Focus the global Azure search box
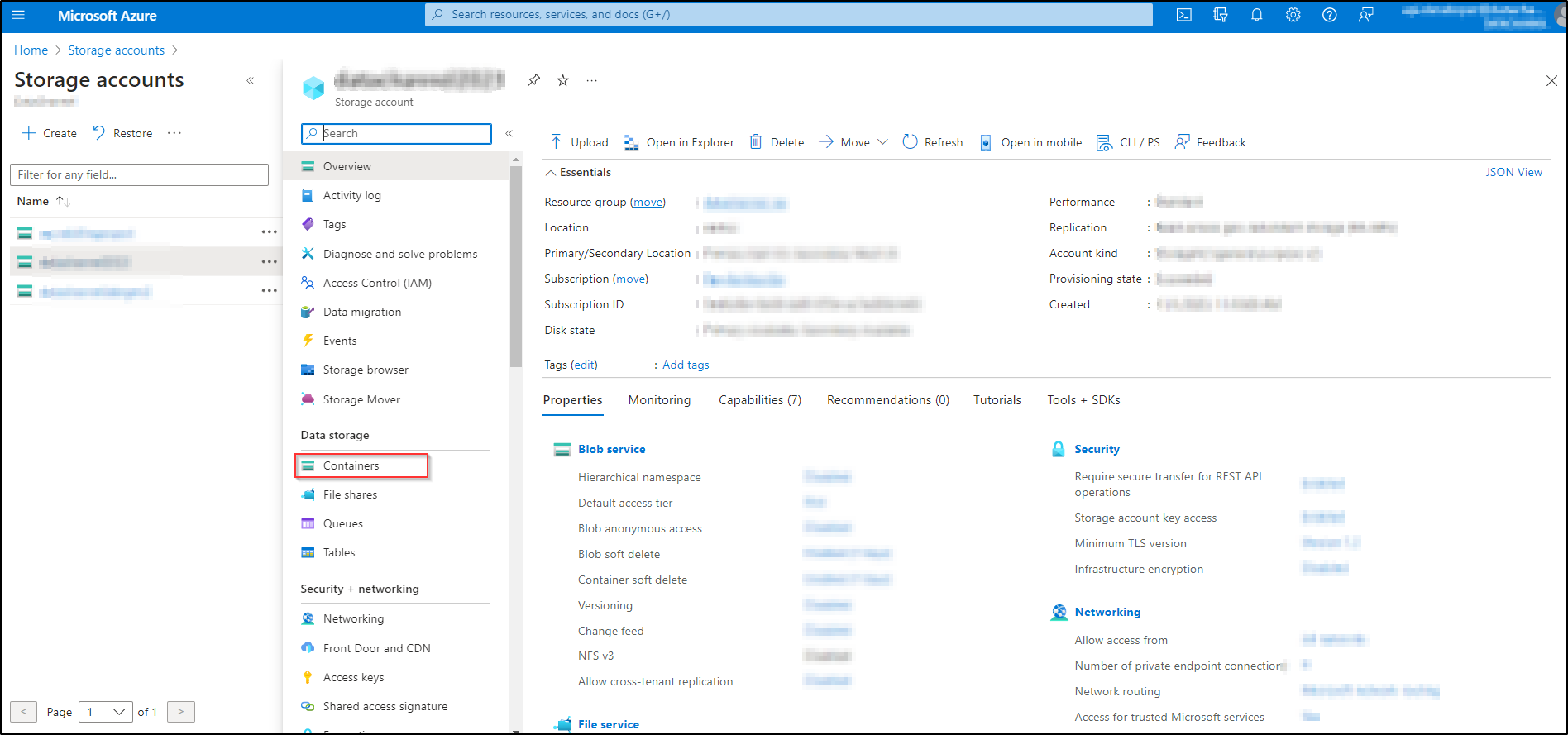1568x735 pixels. (788, 15)
